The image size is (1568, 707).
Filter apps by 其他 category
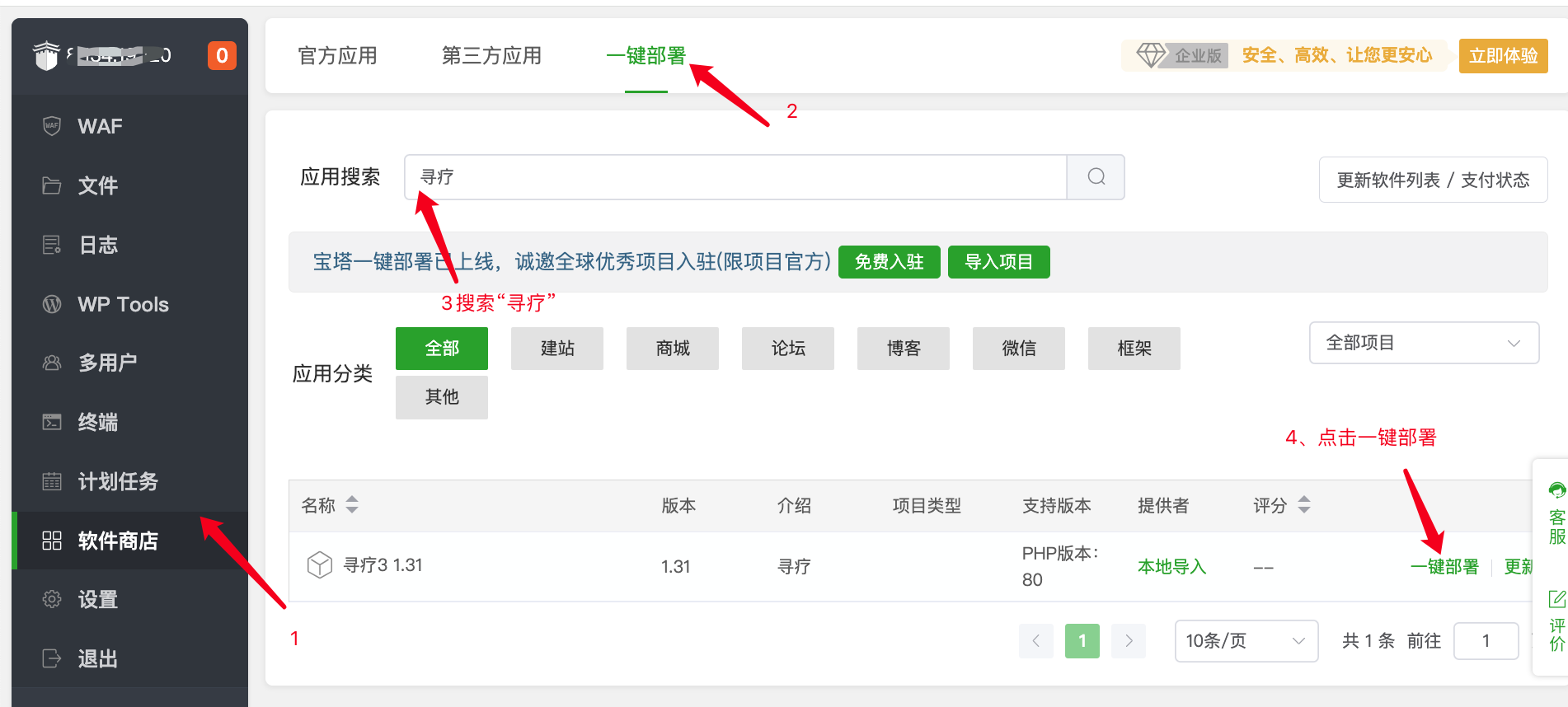click(442, 397)
